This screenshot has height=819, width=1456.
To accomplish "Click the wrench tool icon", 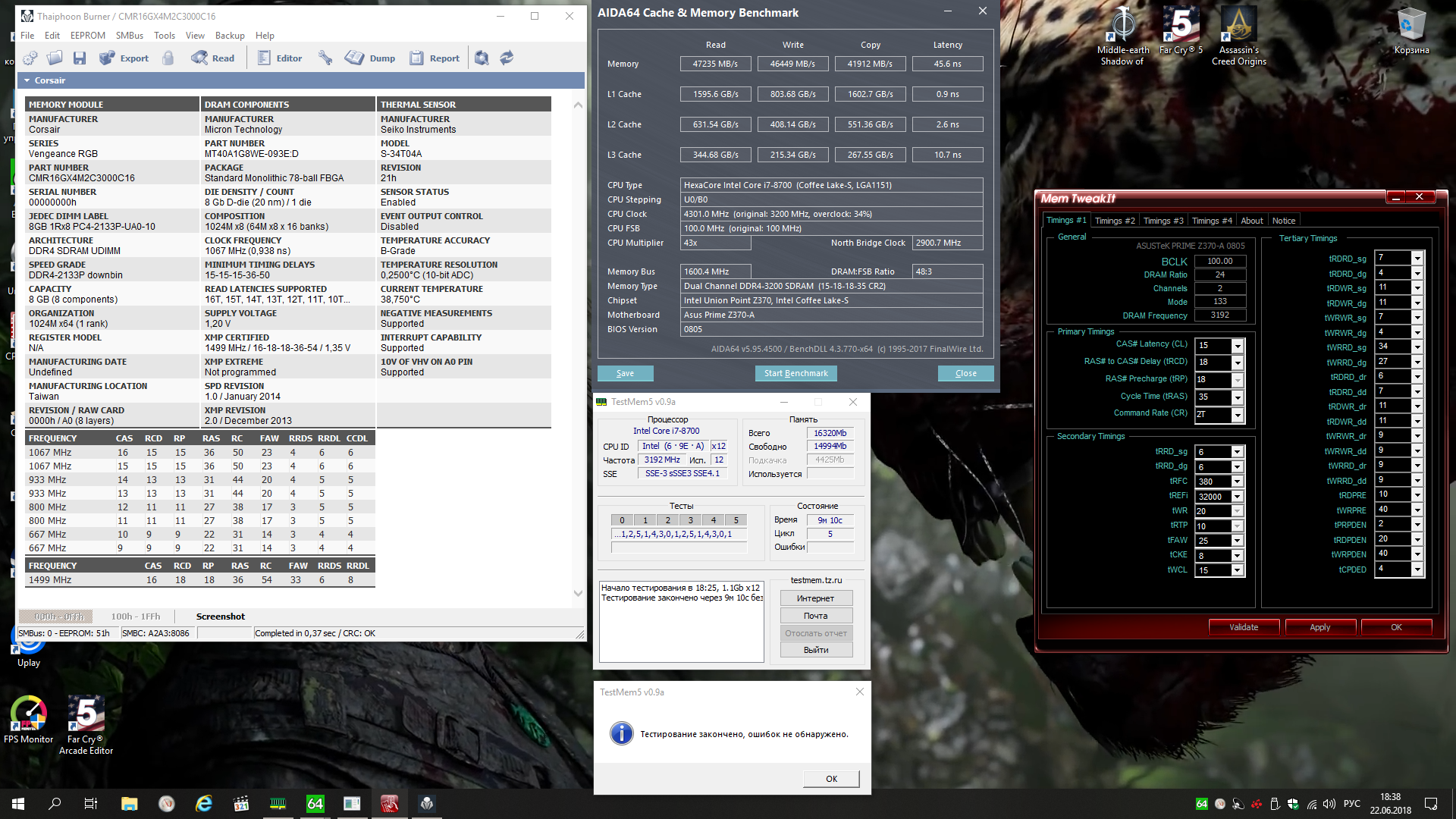I will click(325, 58).
